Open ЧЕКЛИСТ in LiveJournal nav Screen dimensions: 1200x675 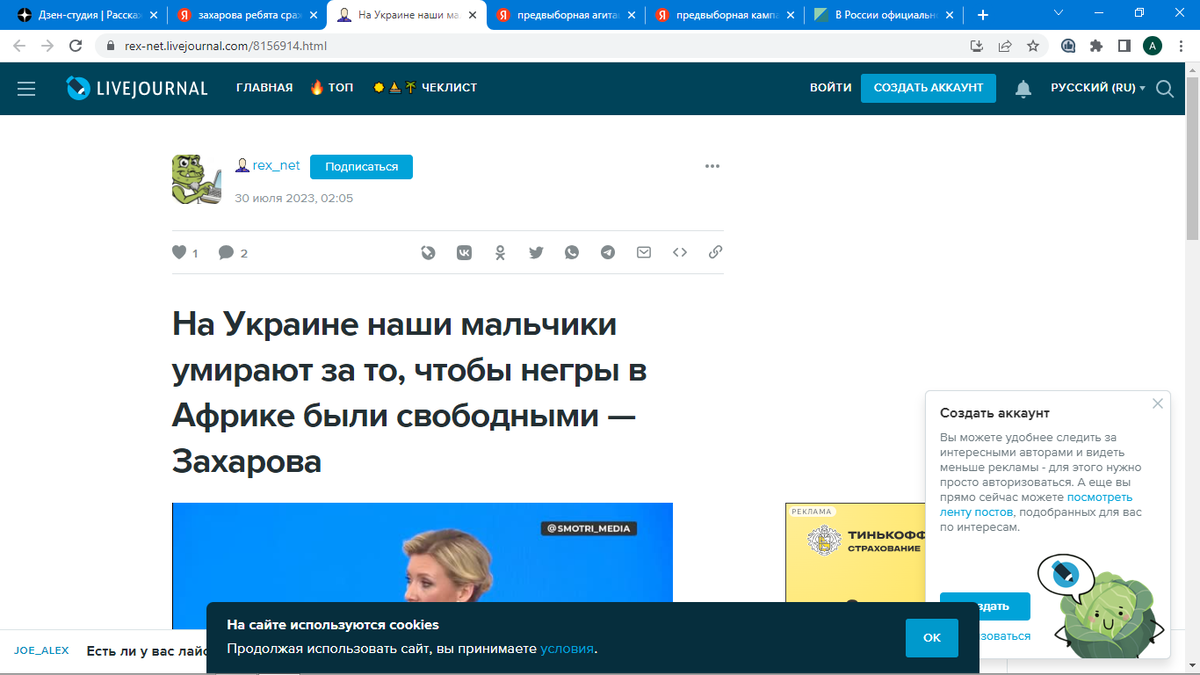click(x=425, y=88)
